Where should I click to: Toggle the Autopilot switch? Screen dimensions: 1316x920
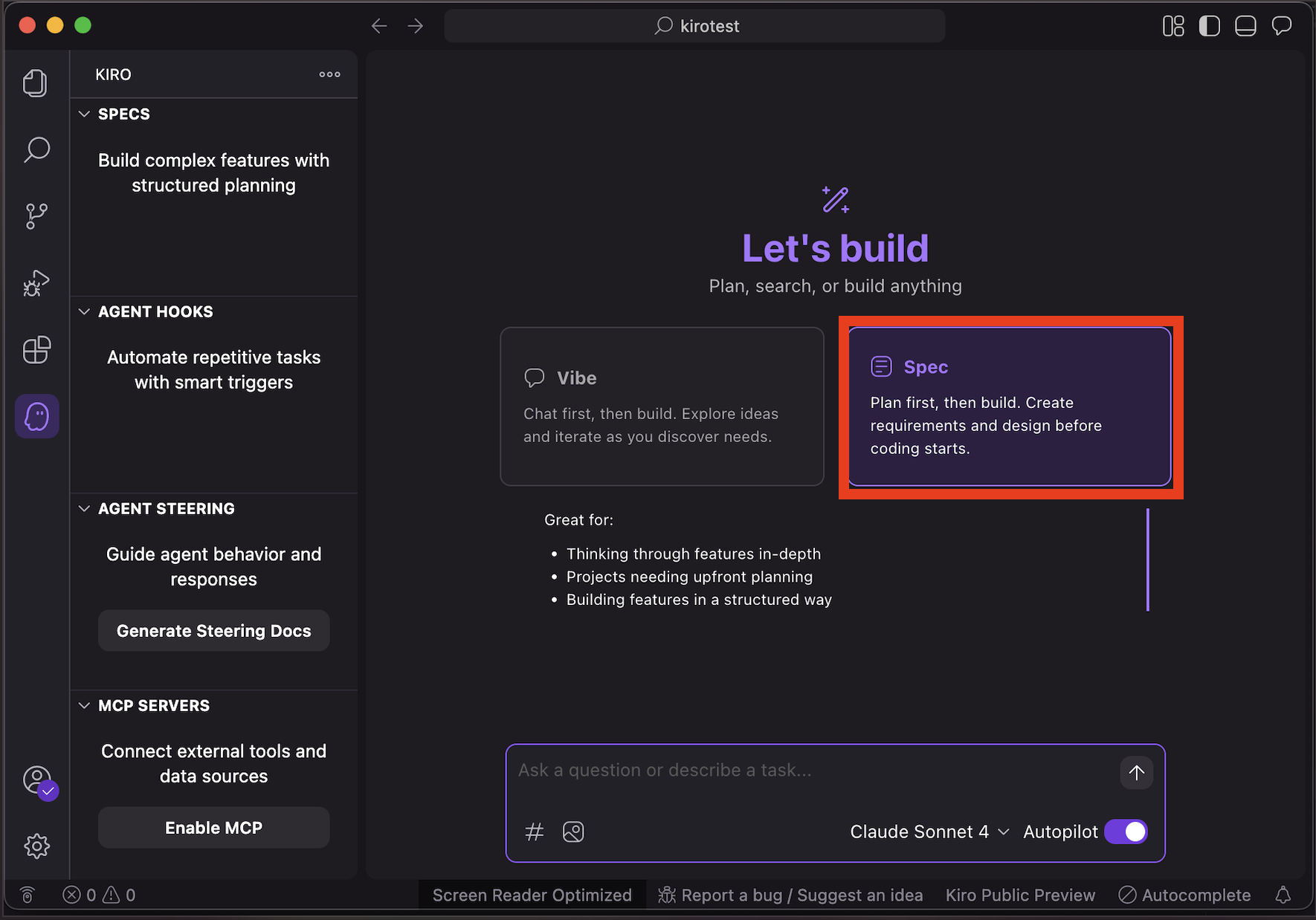point(1126,832)
